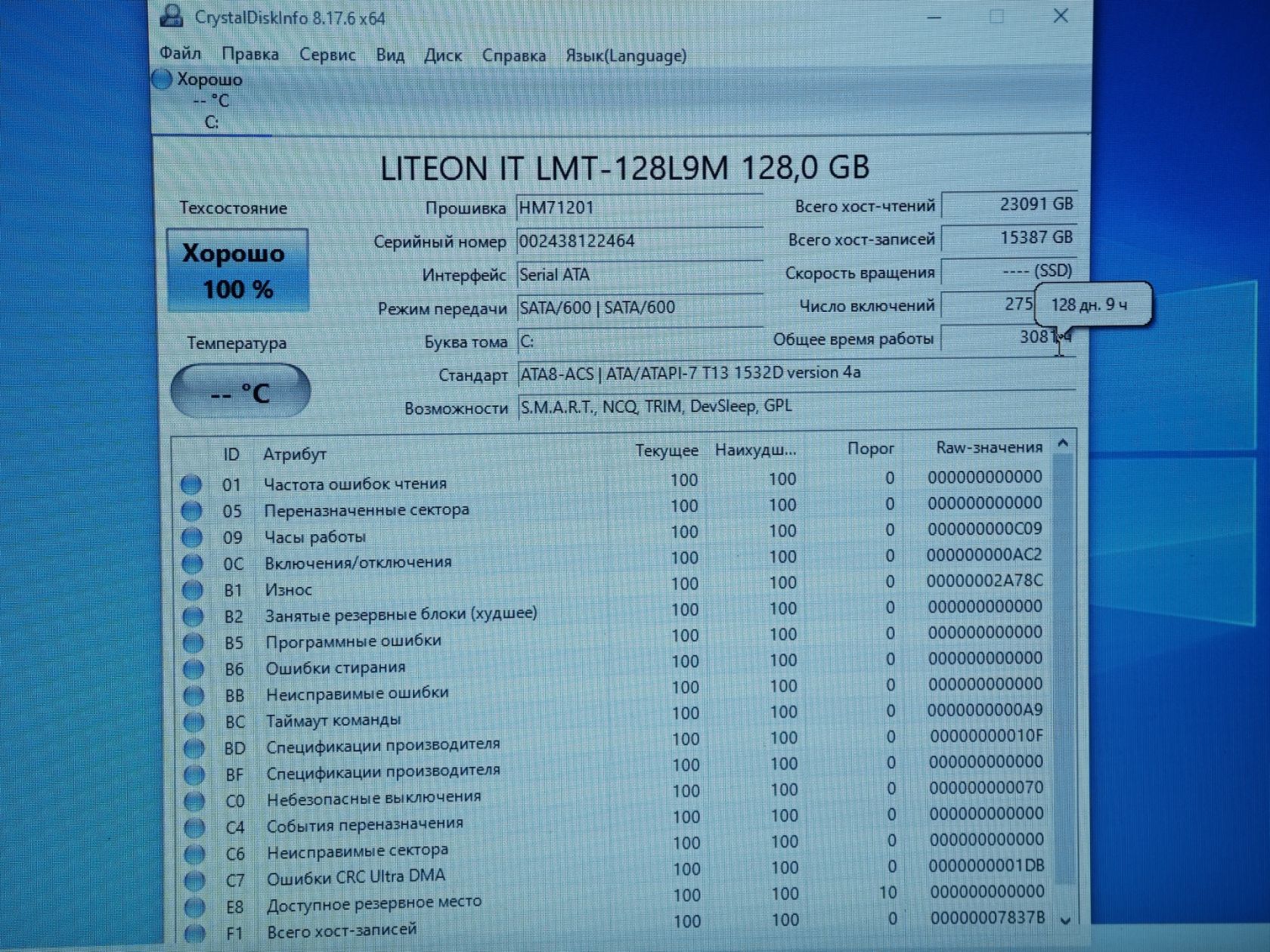Click status circle for Небезопасные выключения

click(194, 801)
